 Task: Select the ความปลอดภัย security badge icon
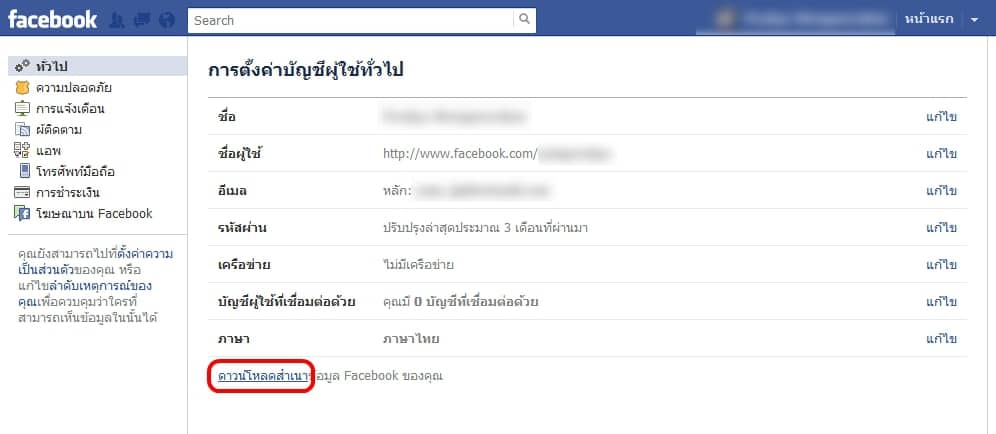coord(22,88)
